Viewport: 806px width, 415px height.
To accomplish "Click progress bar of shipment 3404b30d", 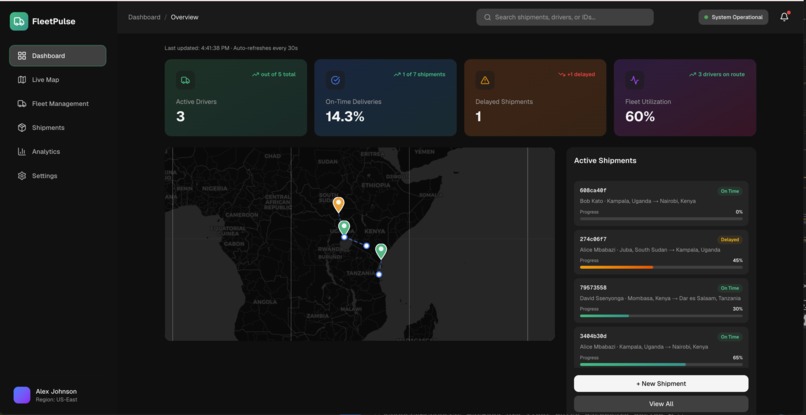I will click(x=661, y=365).
